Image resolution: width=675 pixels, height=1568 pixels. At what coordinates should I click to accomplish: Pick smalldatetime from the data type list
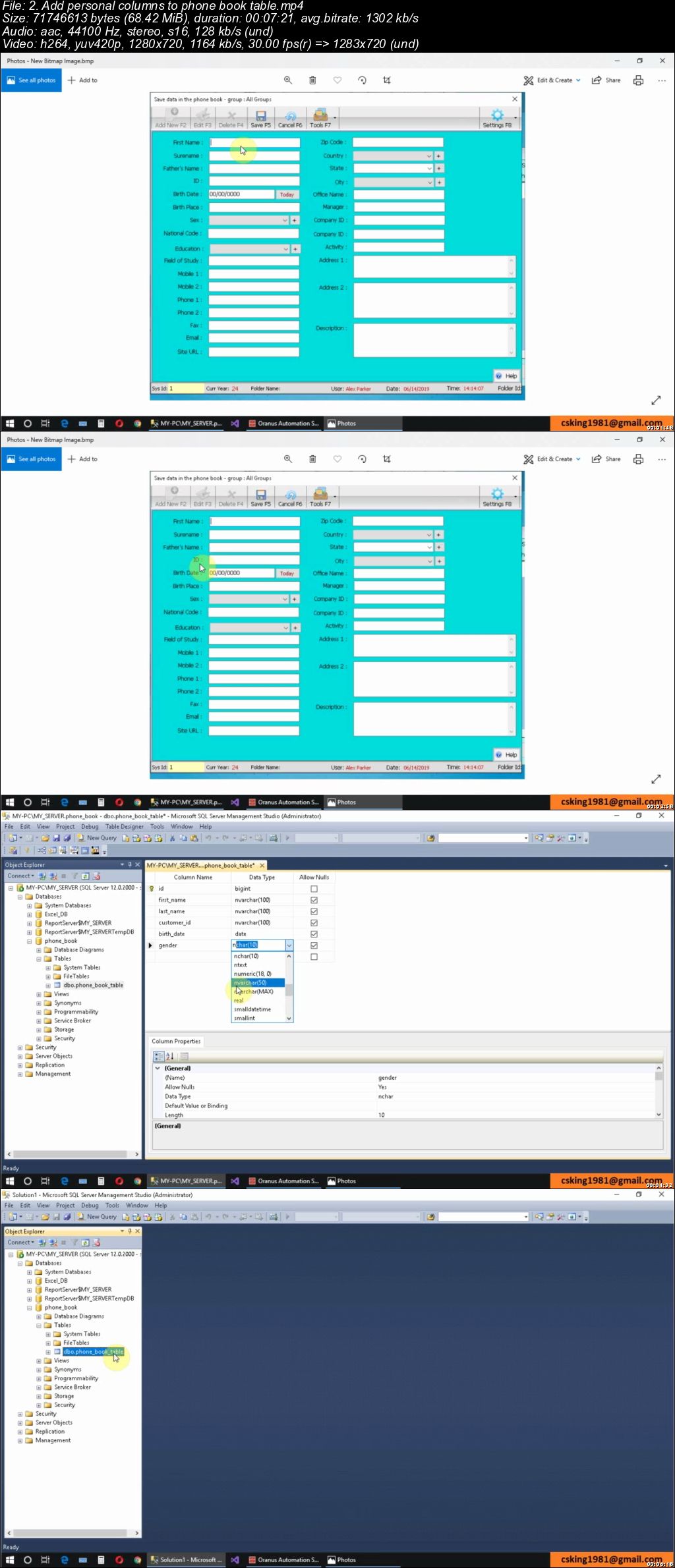click(x=252, y=1009)
